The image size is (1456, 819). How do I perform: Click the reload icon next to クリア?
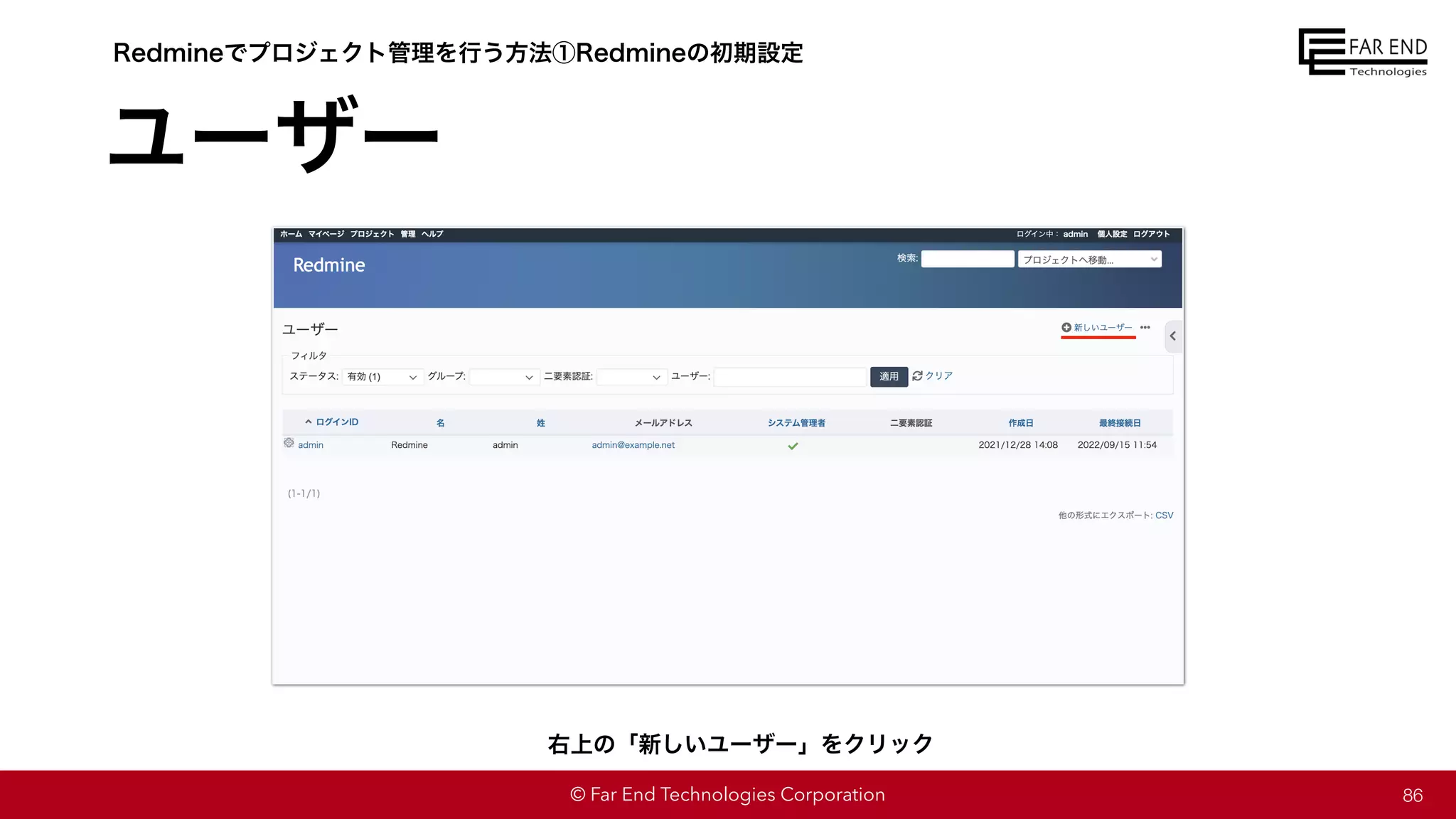point(917,375)
